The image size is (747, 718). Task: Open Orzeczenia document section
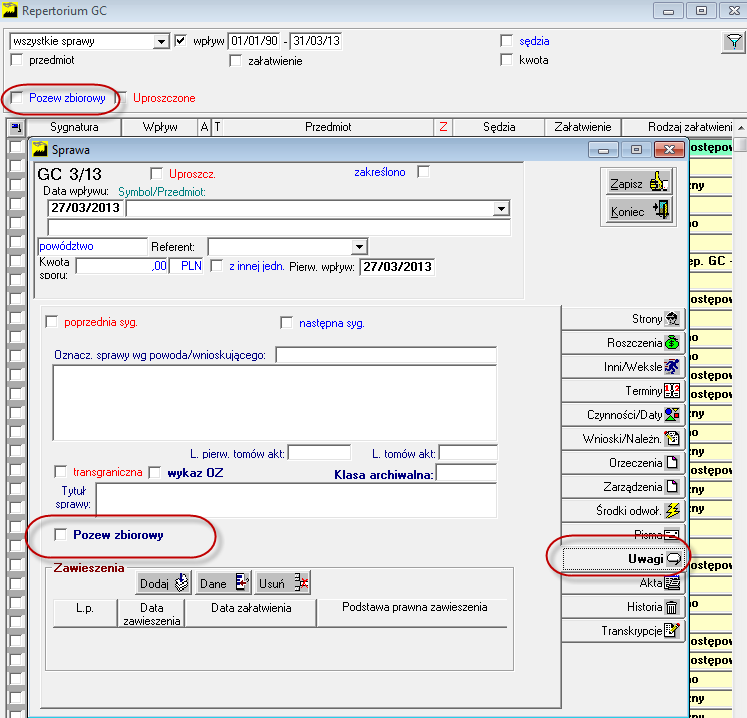(x=623, y=463)
